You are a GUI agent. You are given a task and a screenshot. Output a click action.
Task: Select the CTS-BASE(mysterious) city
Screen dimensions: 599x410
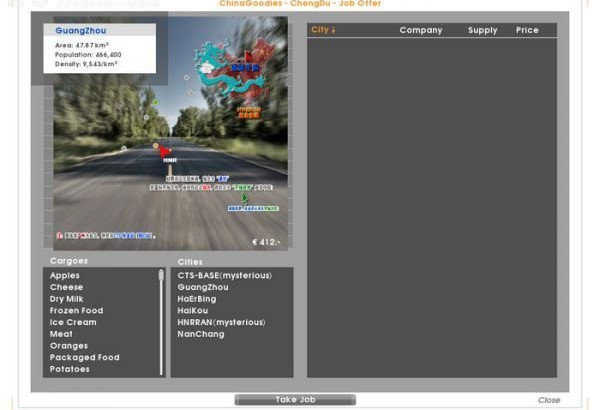(x=225, y=275)
